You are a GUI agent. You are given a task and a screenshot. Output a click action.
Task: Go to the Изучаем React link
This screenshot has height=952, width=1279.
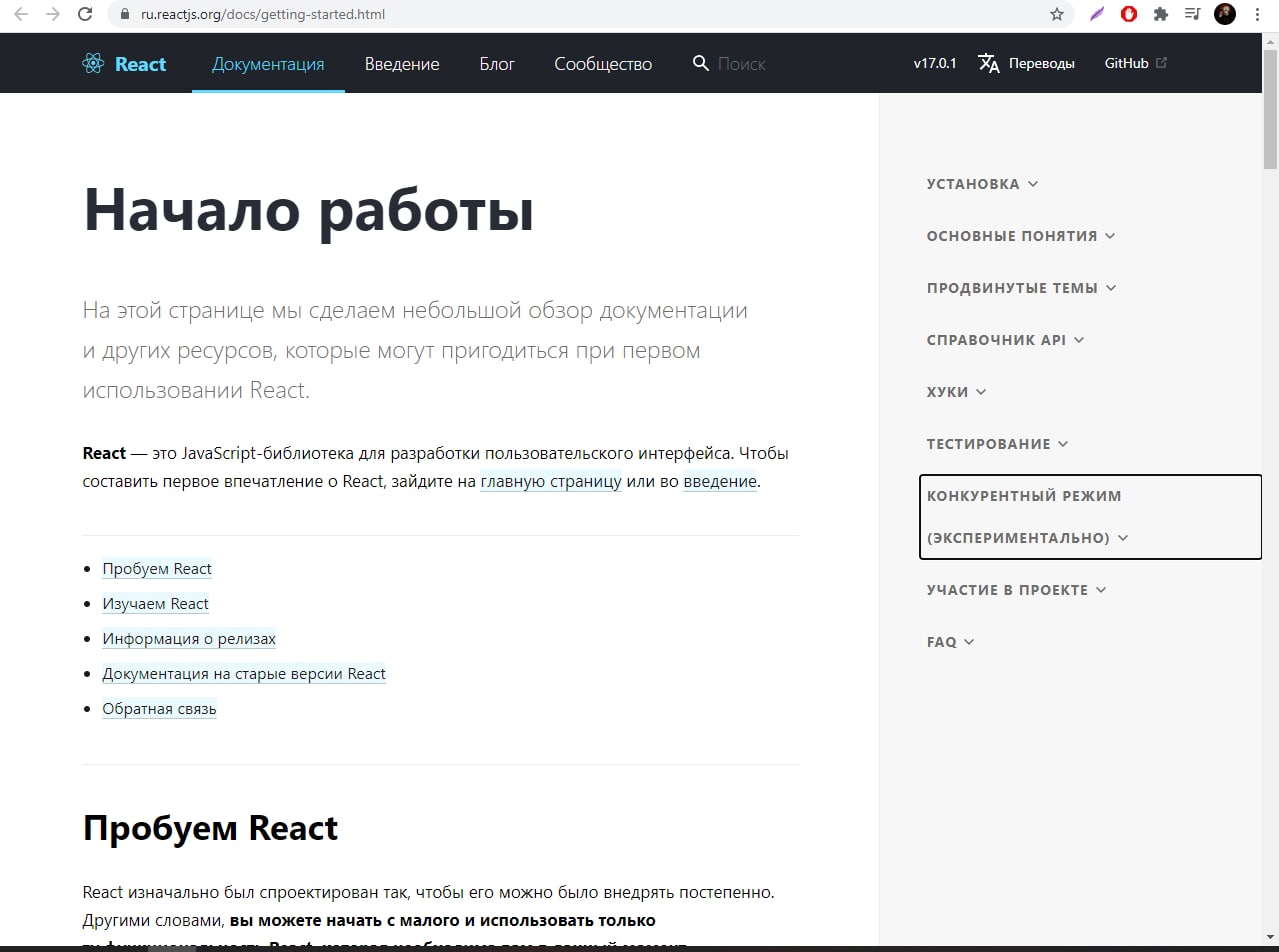pyautogui.click(x=155, y=604)
